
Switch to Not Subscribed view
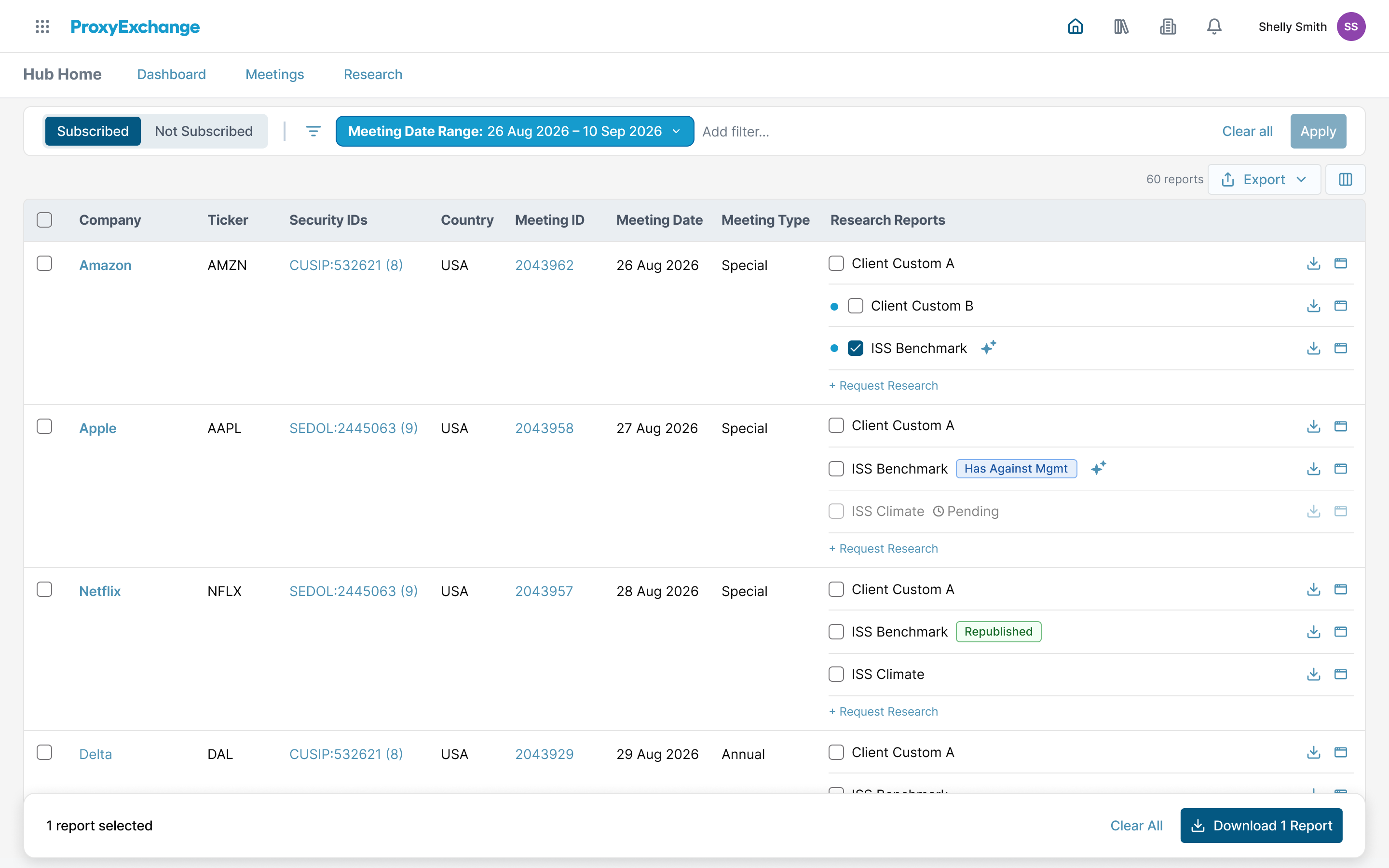tap(204, 132)
